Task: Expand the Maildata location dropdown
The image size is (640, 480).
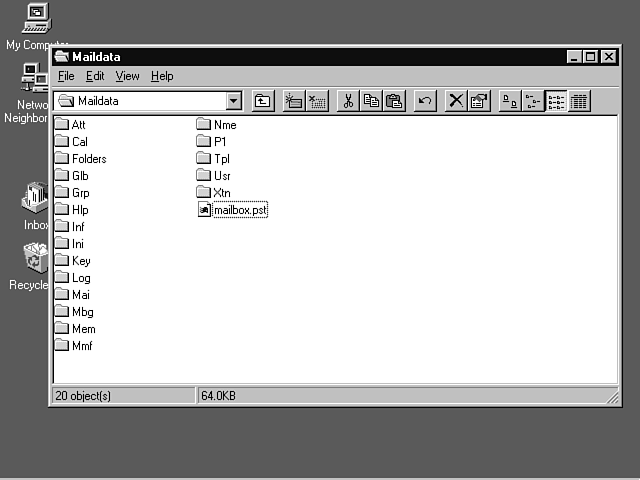Action: [x=234, y=101]
